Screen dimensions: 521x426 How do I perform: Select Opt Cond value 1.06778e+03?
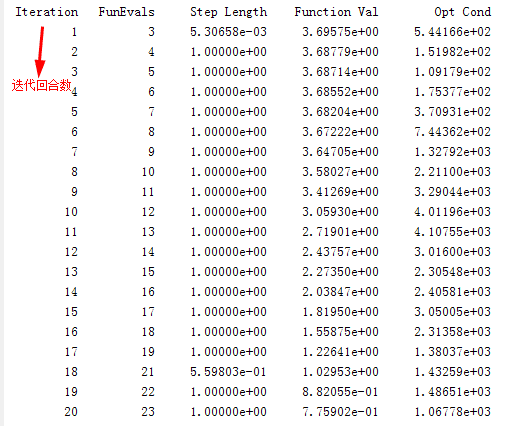452,412
